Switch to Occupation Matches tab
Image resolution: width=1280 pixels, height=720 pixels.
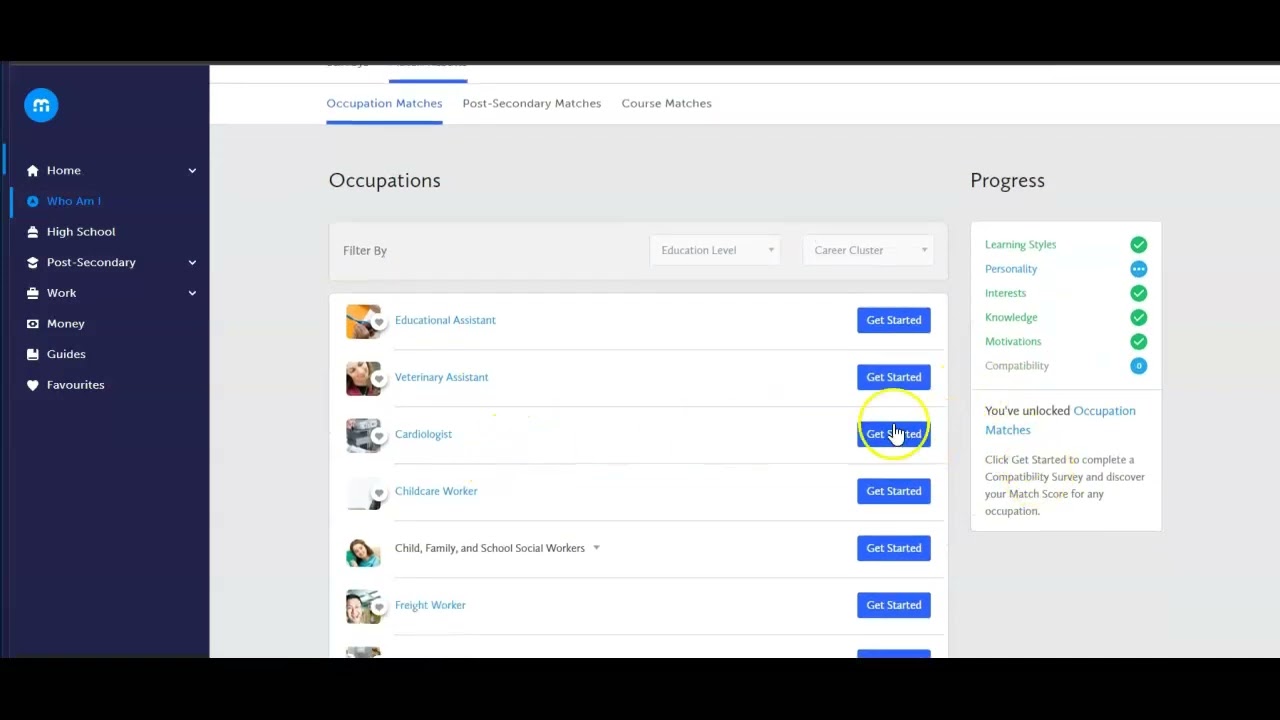tap(384, 103)
